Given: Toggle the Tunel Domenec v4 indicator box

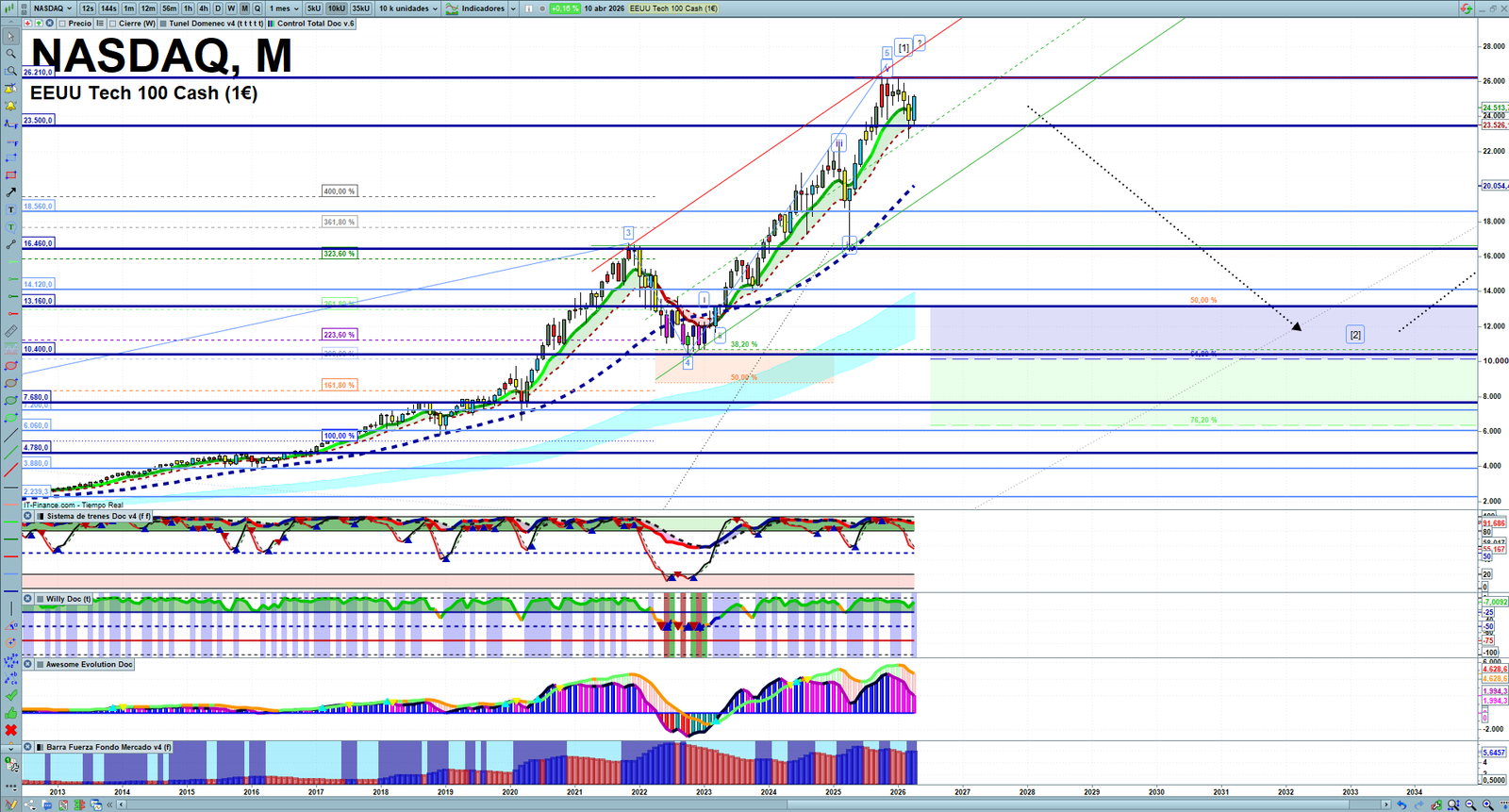Looking at the screenshot, I should pyautogui.click(x=163, y=24).
